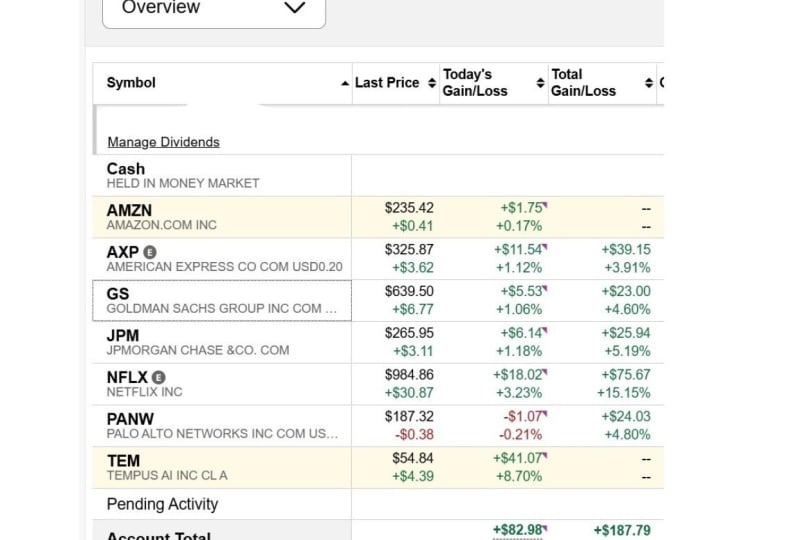Click TEM last price $54.84
The width and height of the screenshot is (799, 540).
(x=413, y=458)
